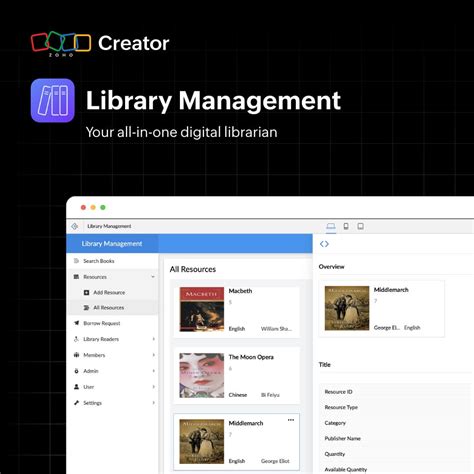Viewport: 474px width, 474px height.
Task: Click the green maximize window dot
Action: 103,207
